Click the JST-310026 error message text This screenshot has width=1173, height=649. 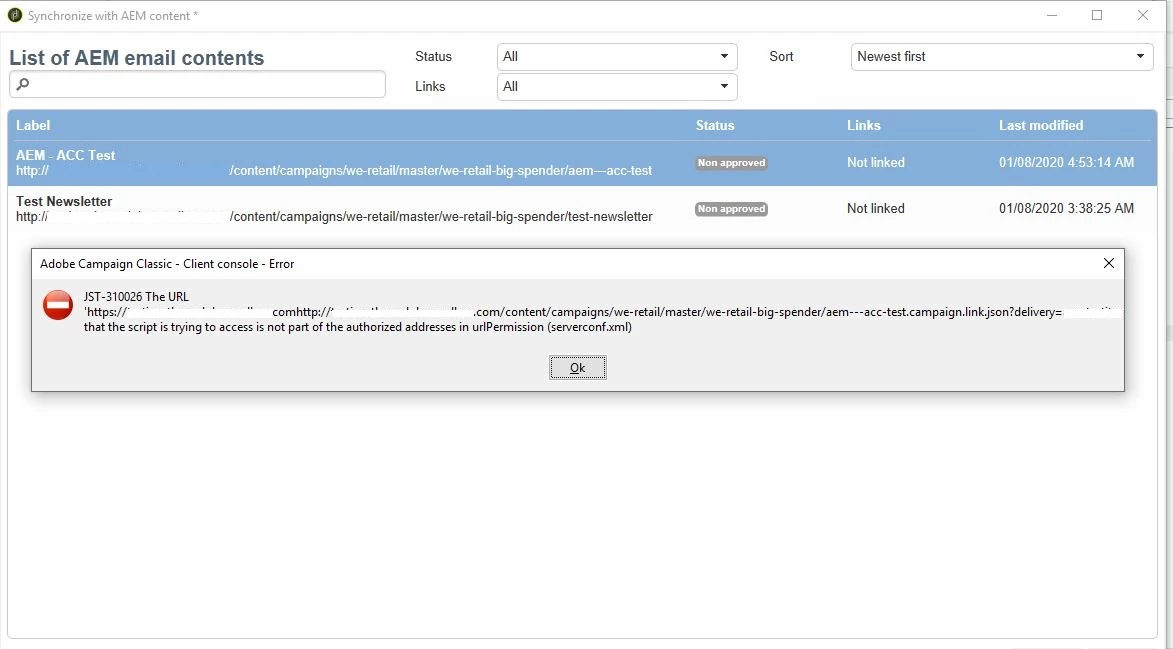[x=603, y=312]
